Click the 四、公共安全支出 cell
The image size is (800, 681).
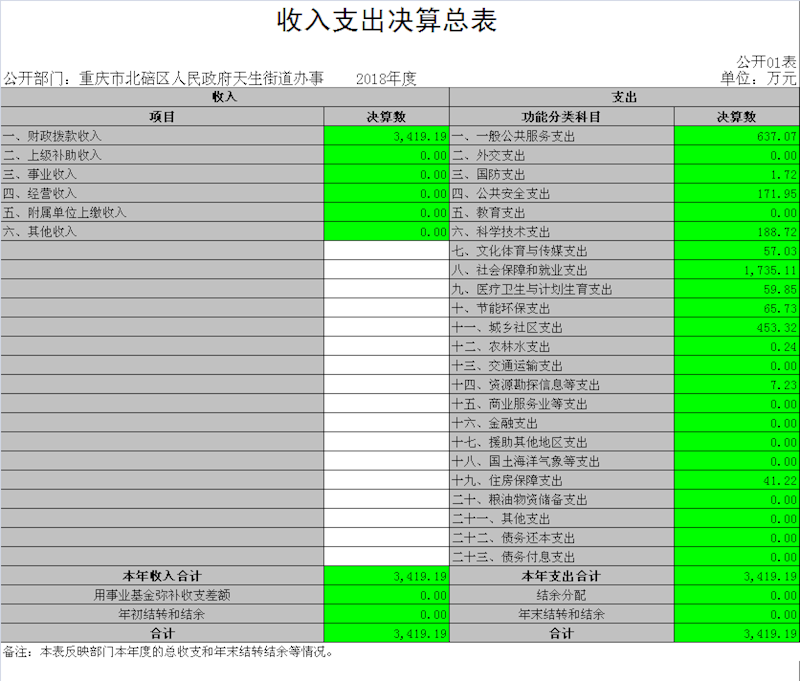(562, 193)
